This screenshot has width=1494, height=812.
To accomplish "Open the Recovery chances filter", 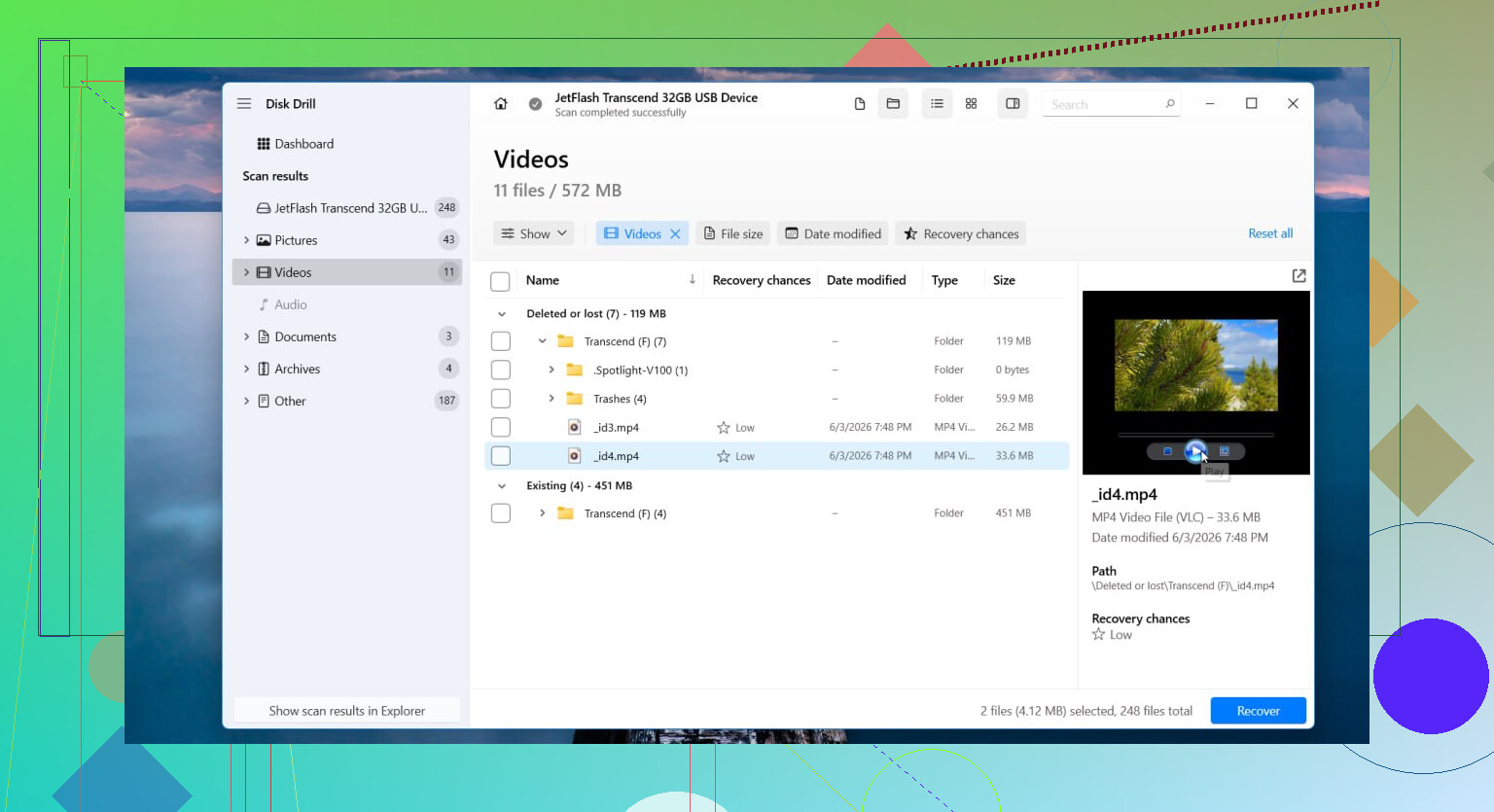I will coord(961,233).
